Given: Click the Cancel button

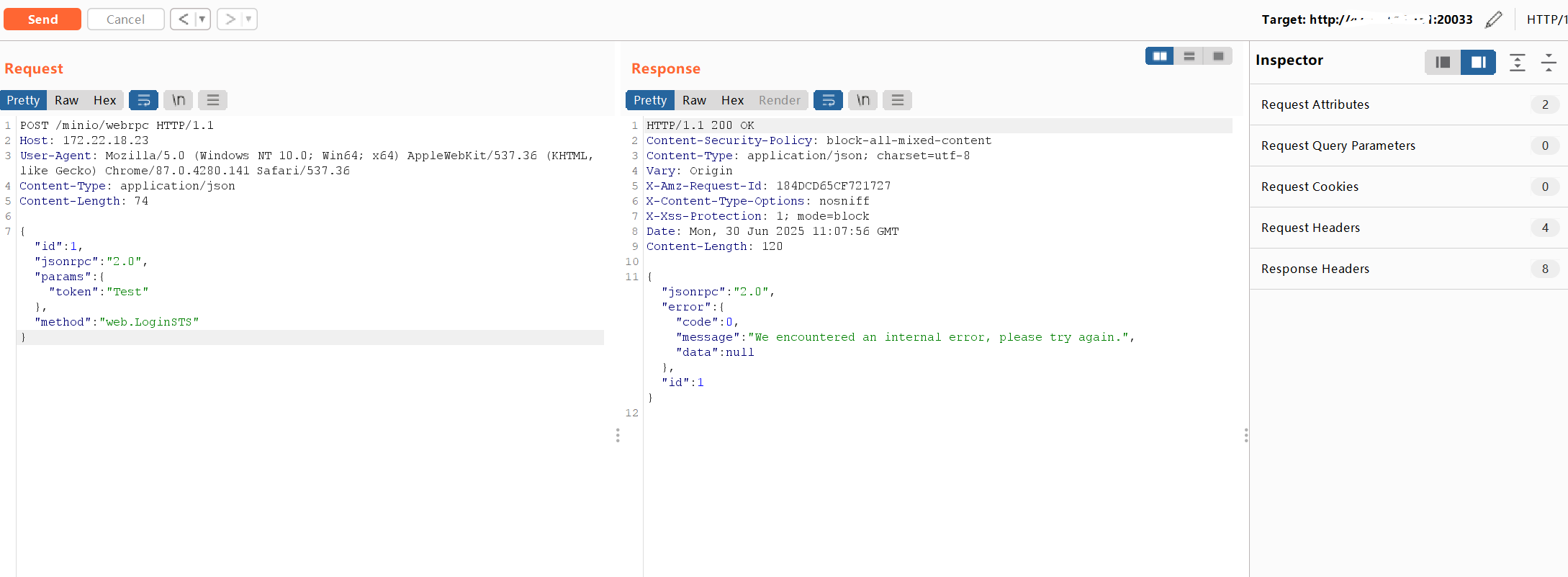Looking at the screenshot, I should pos(125,19).
